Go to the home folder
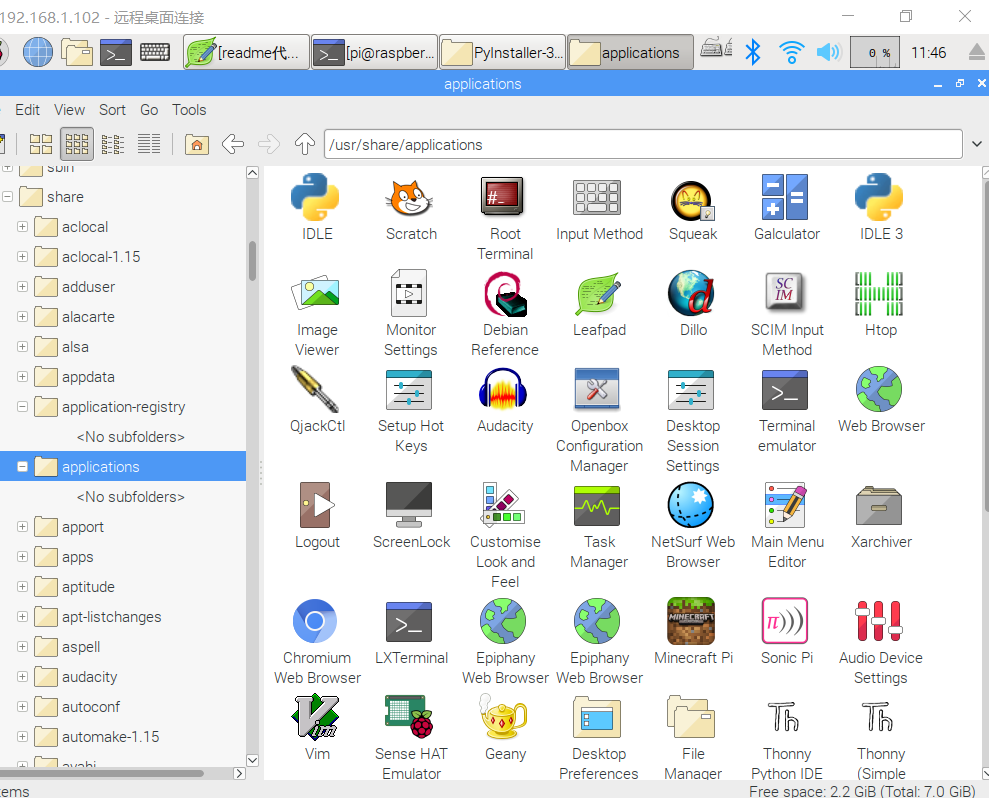This screenshot has width=989, height=798. (x=197, y=144)
